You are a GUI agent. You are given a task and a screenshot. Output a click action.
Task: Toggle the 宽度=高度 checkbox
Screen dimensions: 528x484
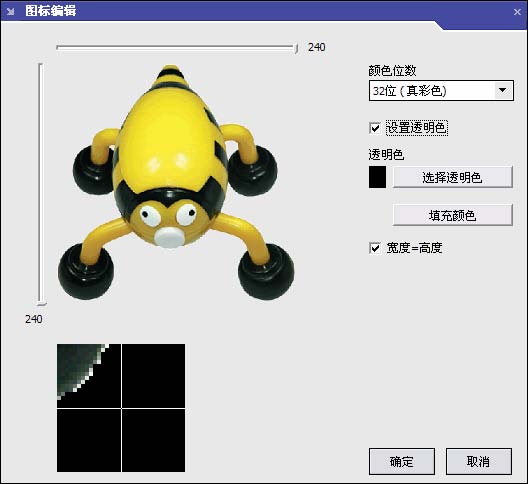click(375, 248)
